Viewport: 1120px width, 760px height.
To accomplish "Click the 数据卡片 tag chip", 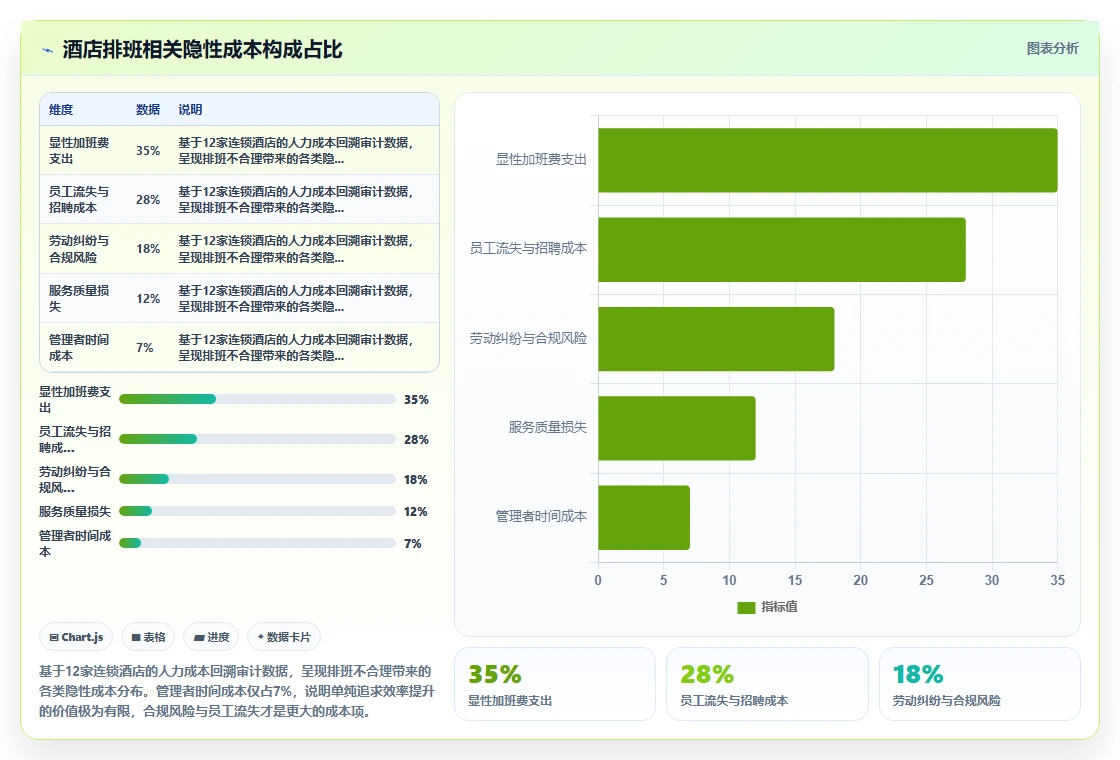I will (x=284, y=637).
